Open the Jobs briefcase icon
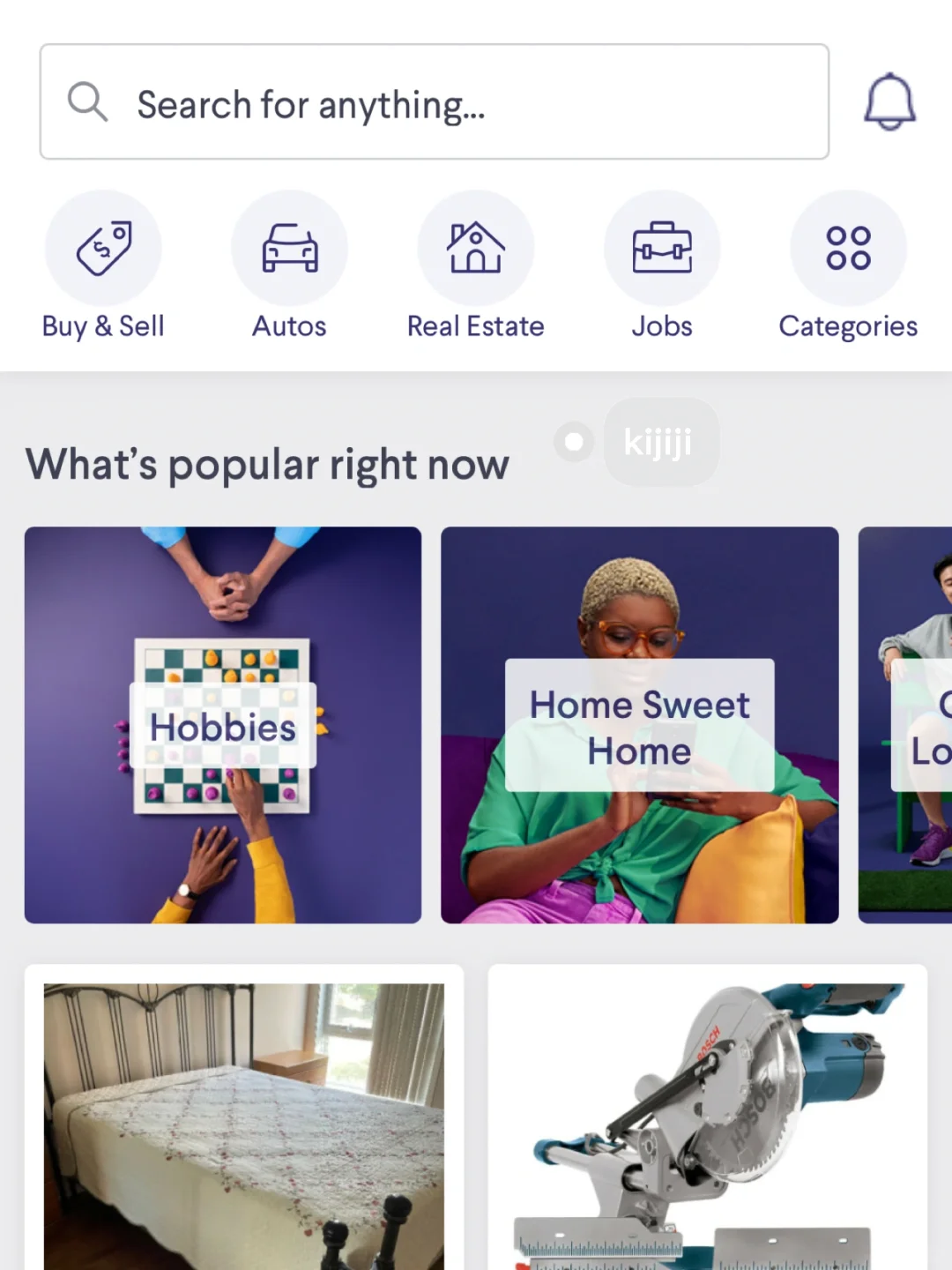Viewport: 952px width, 1270px height. 662,248
